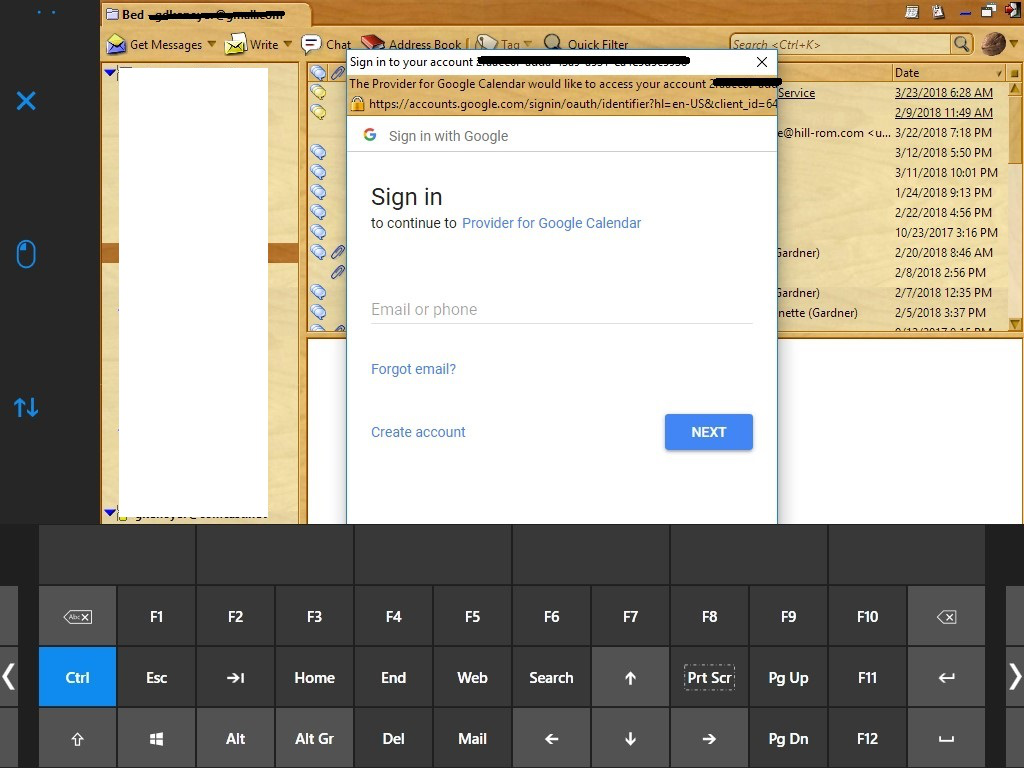This screenshot has width=1024, height=768.
Task: Open the Get Messages dropdown arrow
Action: tap(212, 44)
